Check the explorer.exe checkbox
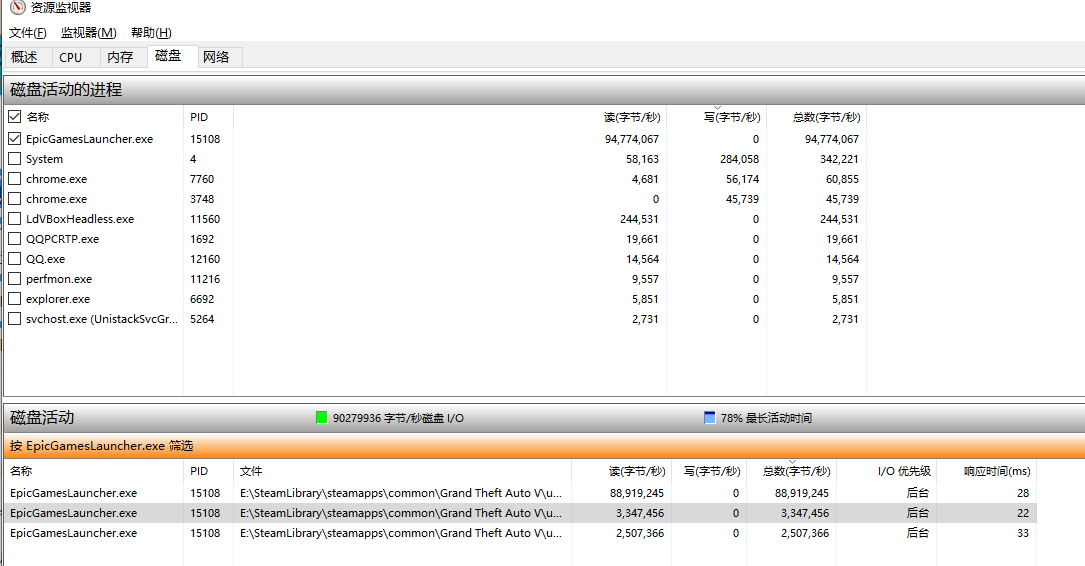The image size is (1085, 566). (x=15, y=299)
